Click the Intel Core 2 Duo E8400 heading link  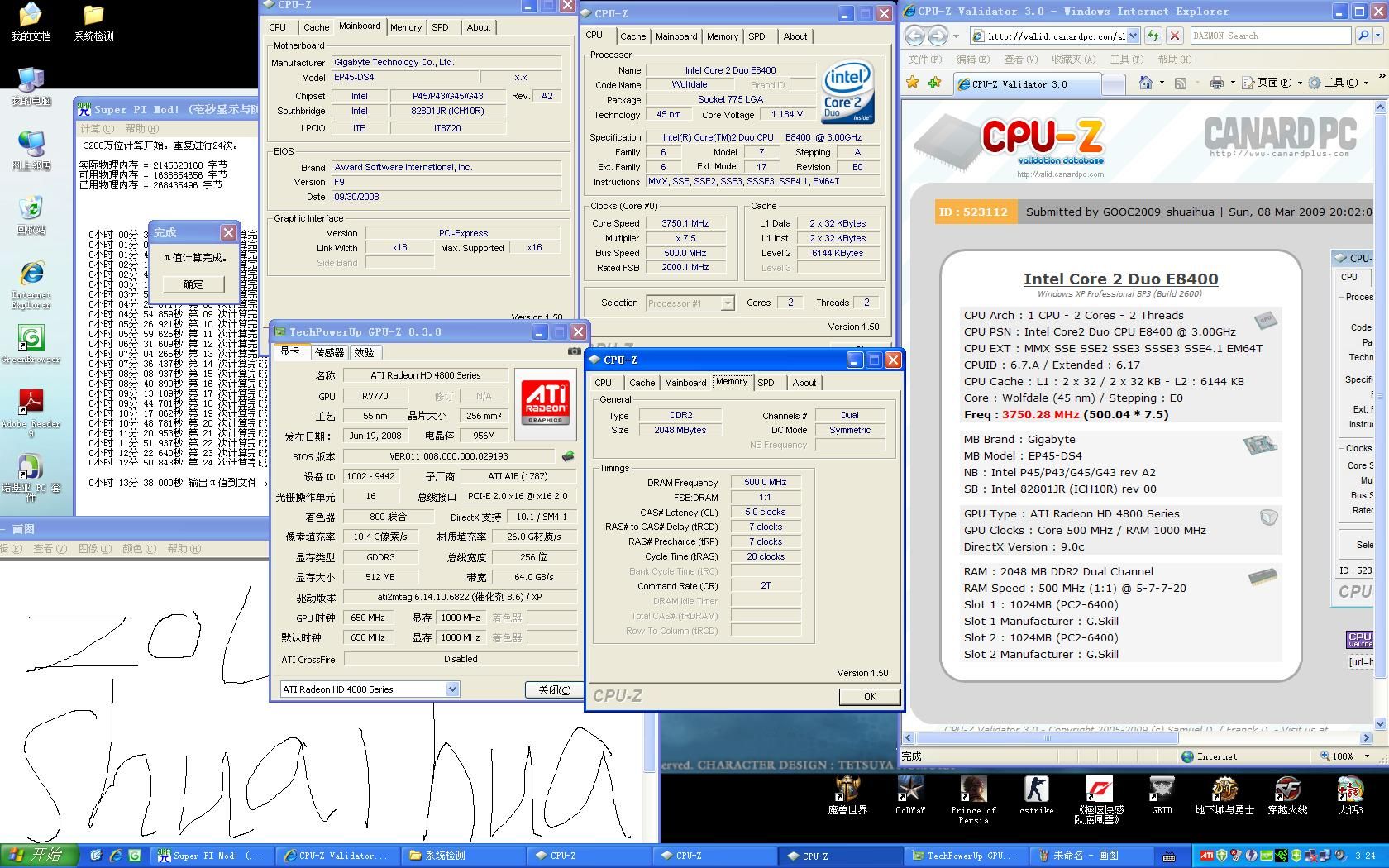[x=1120, y=279]
